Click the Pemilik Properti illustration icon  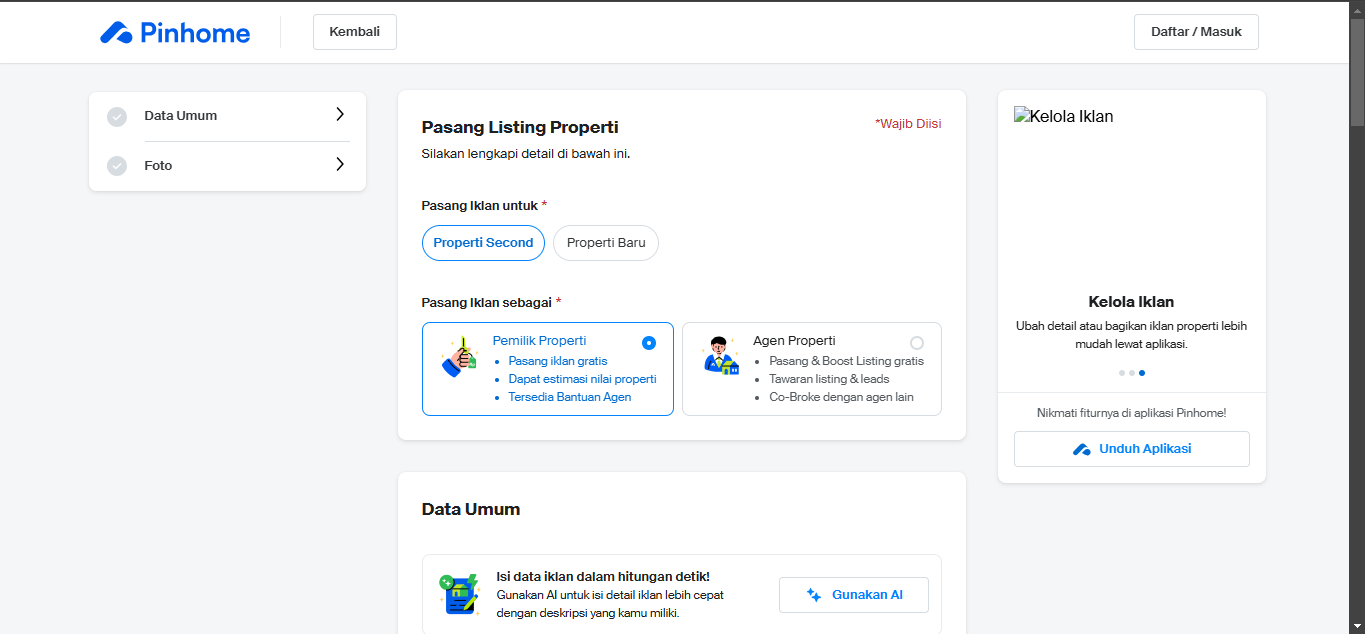click(459, 357)
